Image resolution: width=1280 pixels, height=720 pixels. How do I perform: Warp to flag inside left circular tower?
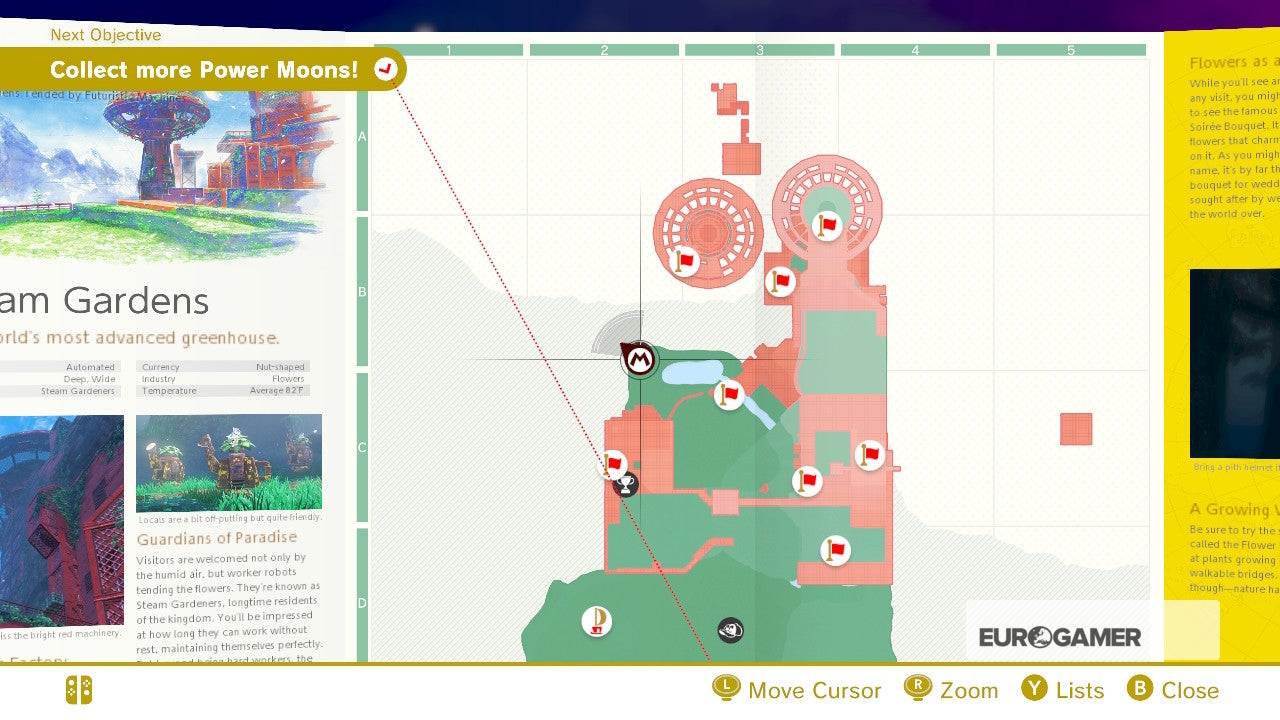pyautogui.click(x=685, y=262)
